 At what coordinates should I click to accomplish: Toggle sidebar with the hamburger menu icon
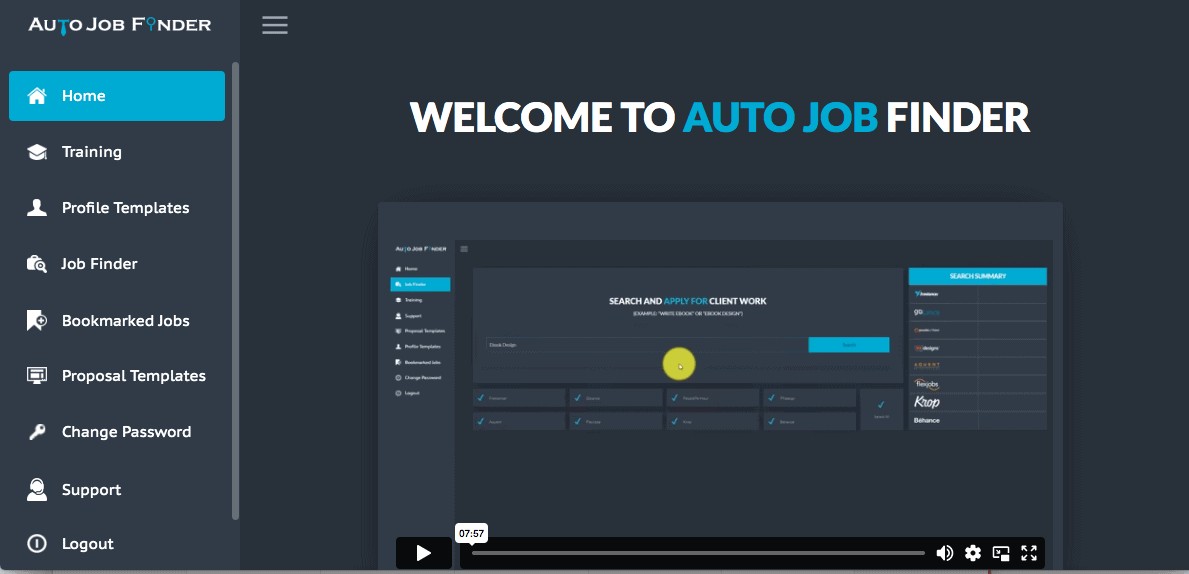tap(275, 25)
